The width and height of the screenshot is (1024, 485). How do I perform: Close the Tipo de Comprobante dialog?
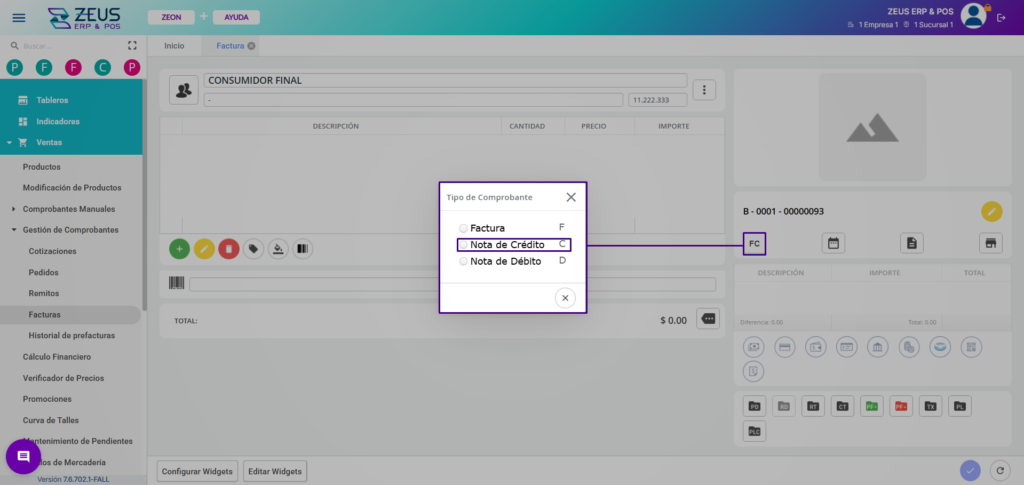pyautogui.click(x=571, y=198)
